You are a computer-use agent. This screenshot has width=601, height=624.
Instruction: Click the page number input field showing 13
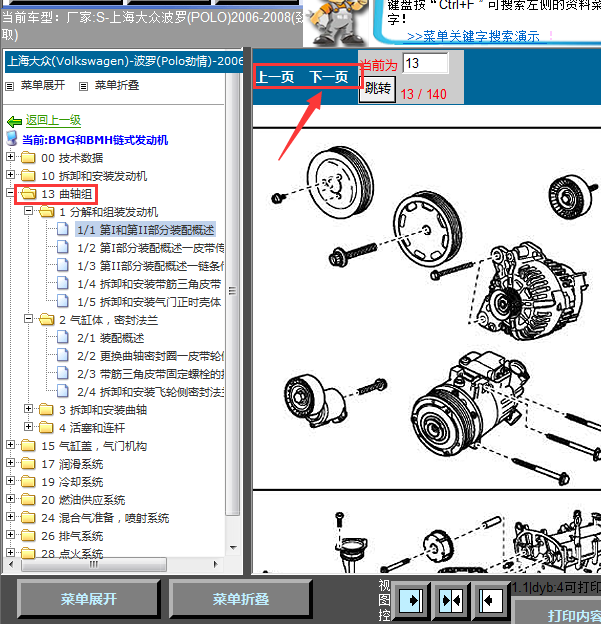click(x=425, y=63)
